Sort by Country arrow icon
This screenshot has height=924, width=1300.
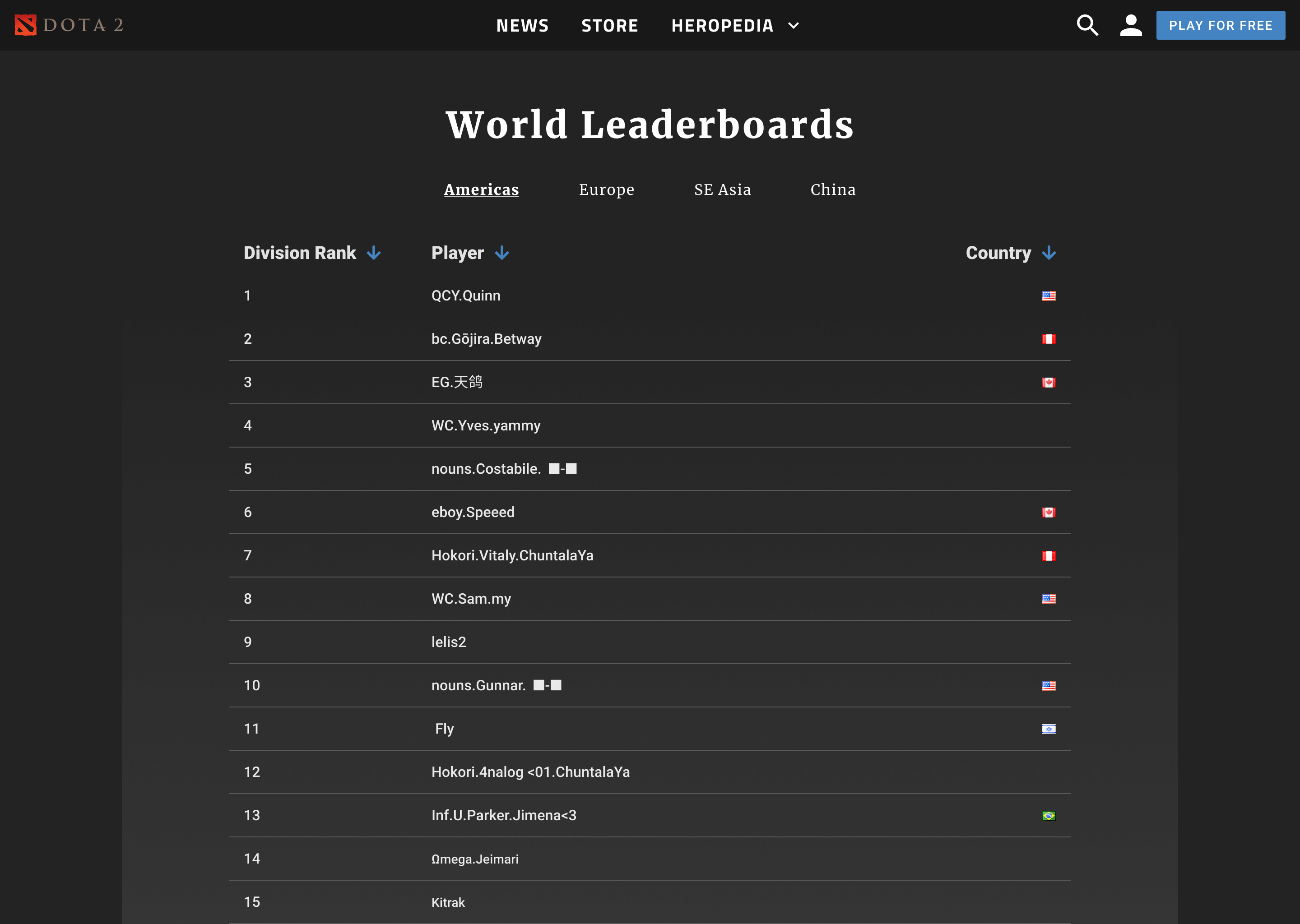click(x=1049, y=253)
